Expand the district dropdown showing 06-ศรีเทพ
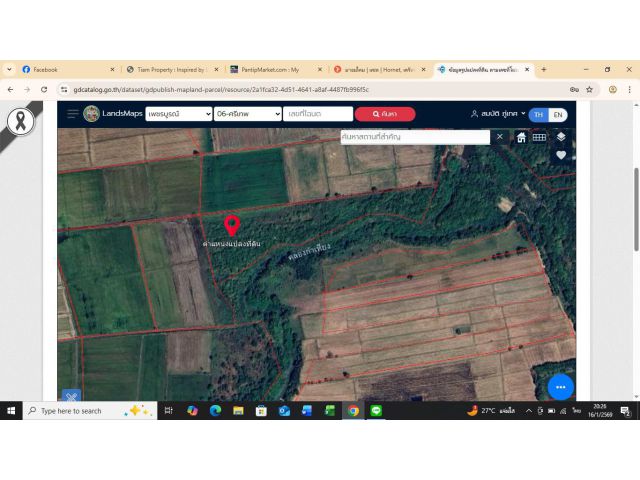This screenshot has width=640, height=480. coord(248,114)
